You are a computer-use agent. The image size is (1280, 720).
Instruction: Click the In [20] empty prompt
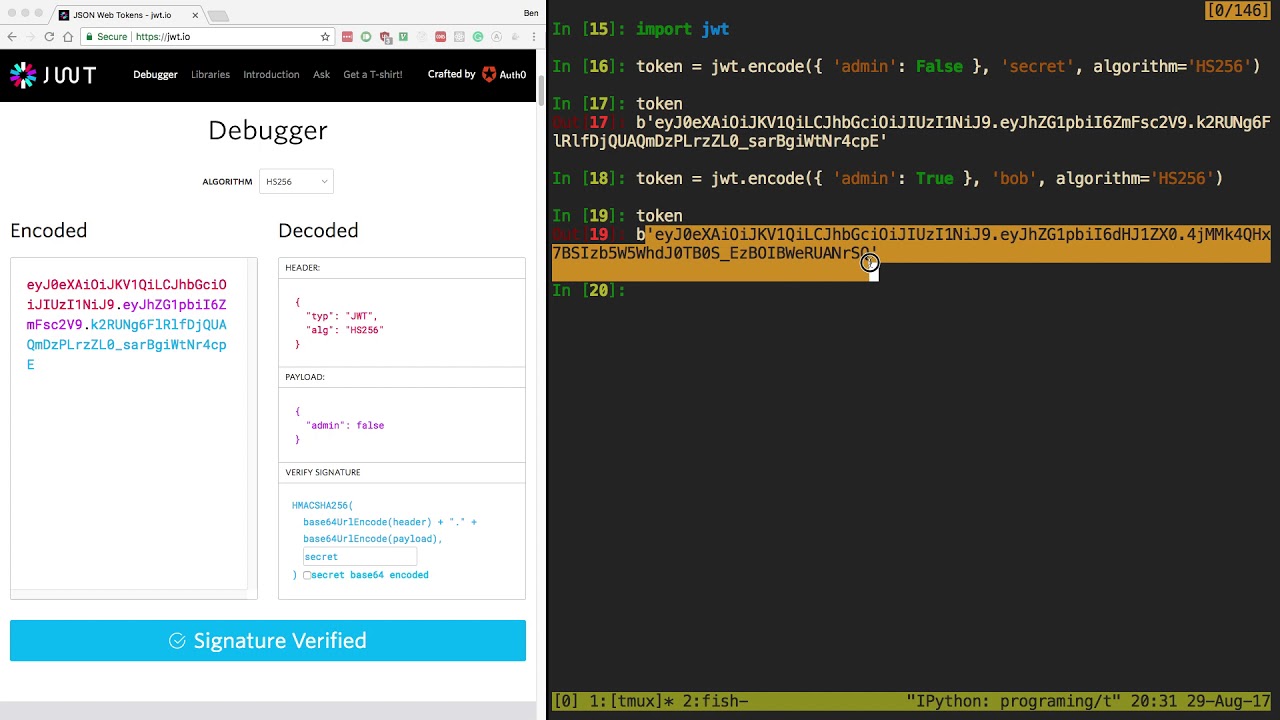click(590, 290)
